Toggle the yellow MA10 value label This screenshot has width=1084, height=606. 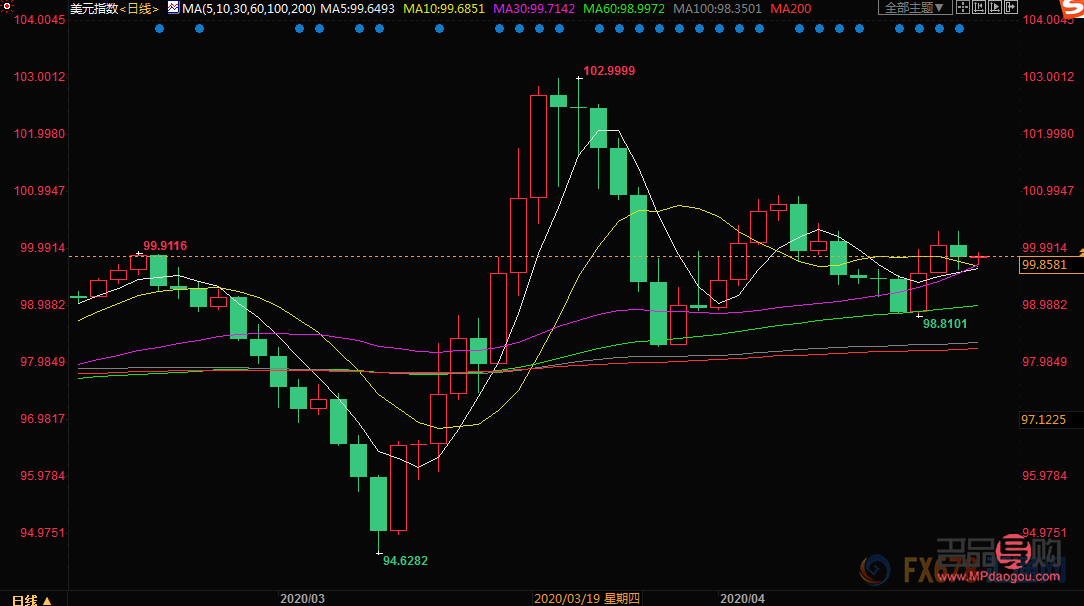pyautogui.click(x=445, y=8)
